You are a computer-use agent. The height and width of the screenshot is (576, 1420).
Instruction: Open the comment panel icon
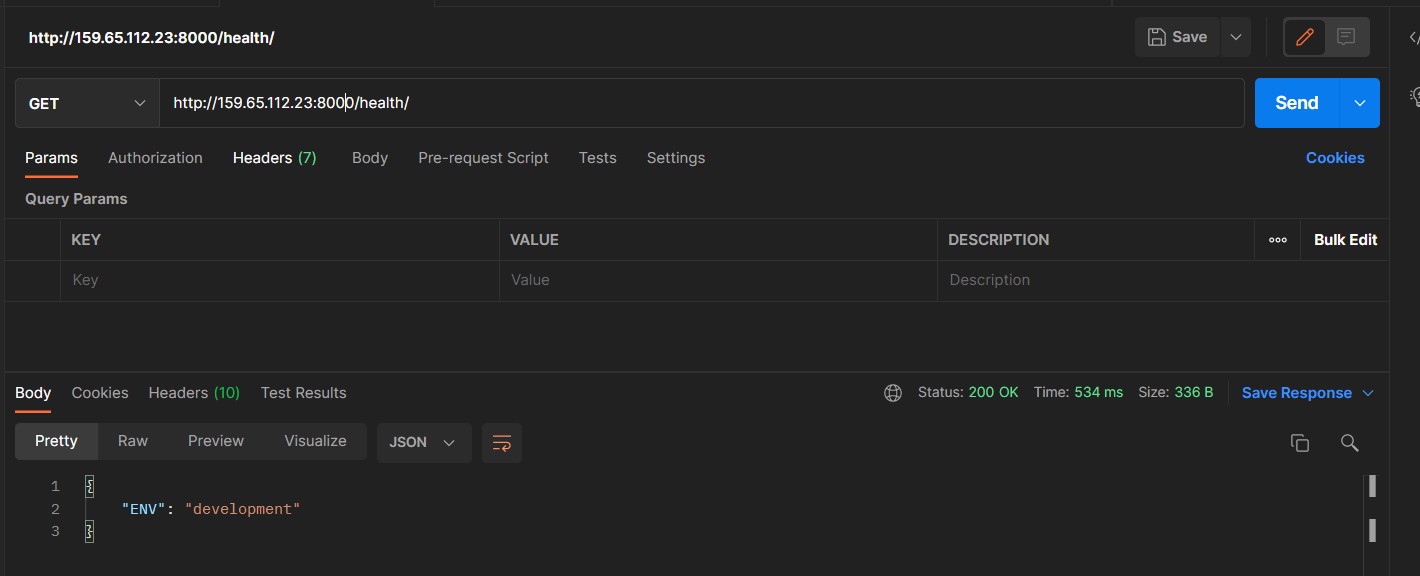[1345, 37]
